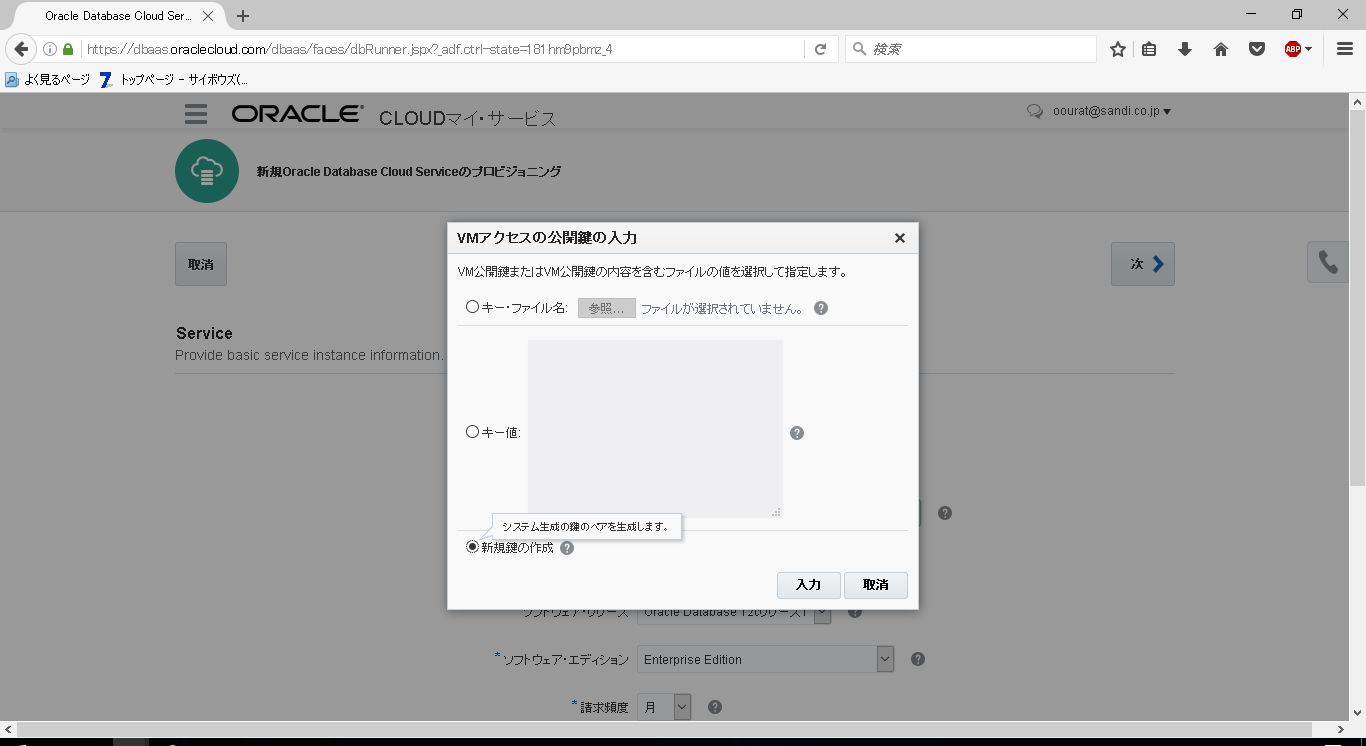1366x746 pixels.
Task: Click the Firefox 検索 search box
Action: tap(971, 49)
